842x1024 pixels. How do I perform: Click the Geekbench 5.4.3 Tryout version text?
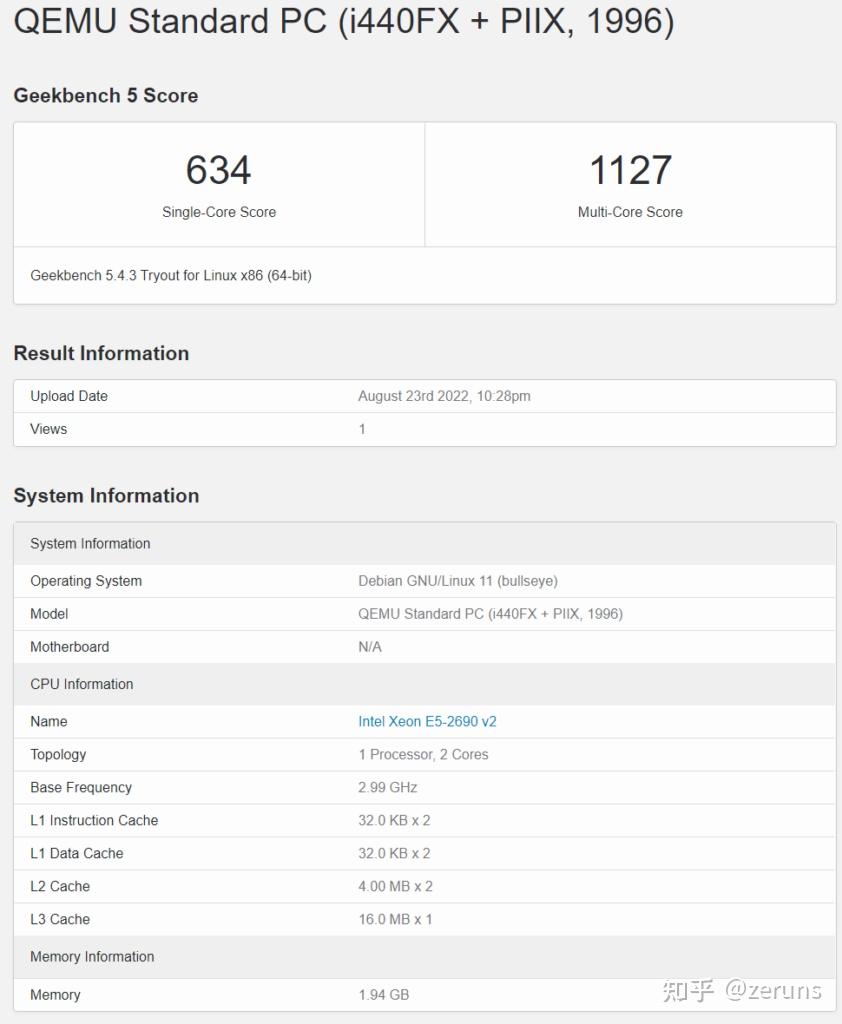[171, 275]
